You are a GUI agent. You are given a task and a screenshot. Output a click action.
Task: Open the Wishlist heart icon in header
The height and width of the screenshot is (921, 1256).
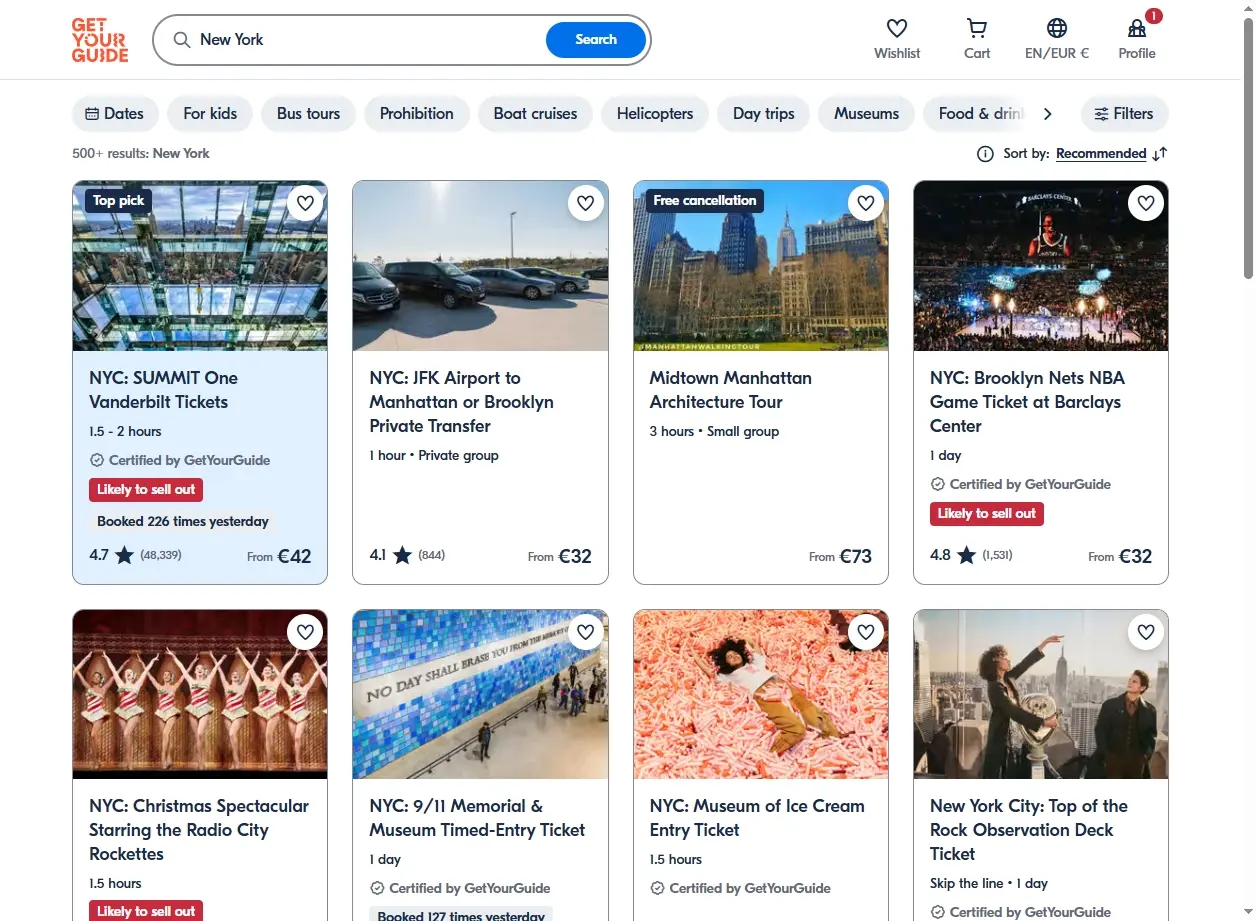coord(897,28)
